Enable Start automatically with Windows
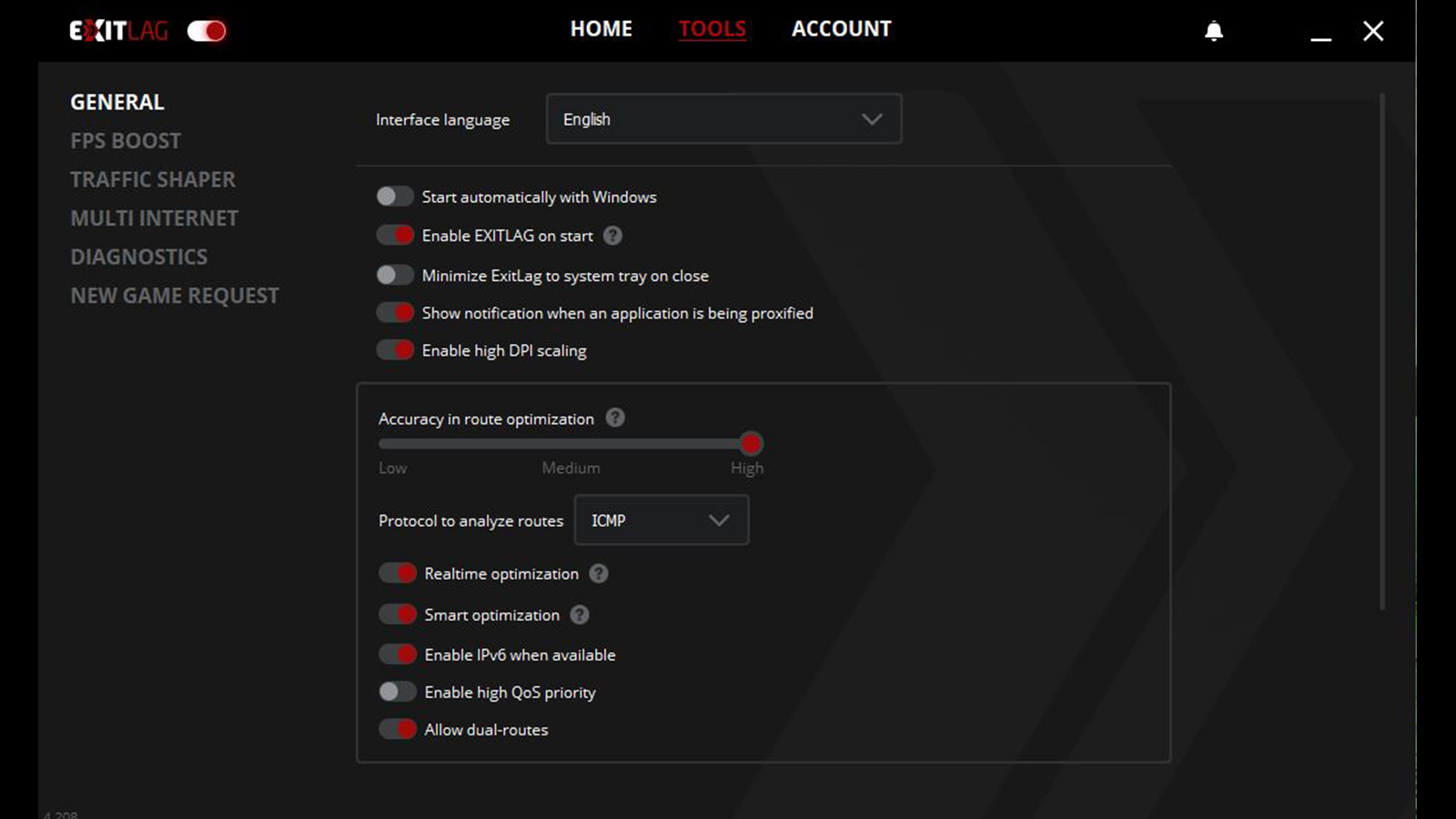Screen dimensions: 1456x819 tap(395, 197)
